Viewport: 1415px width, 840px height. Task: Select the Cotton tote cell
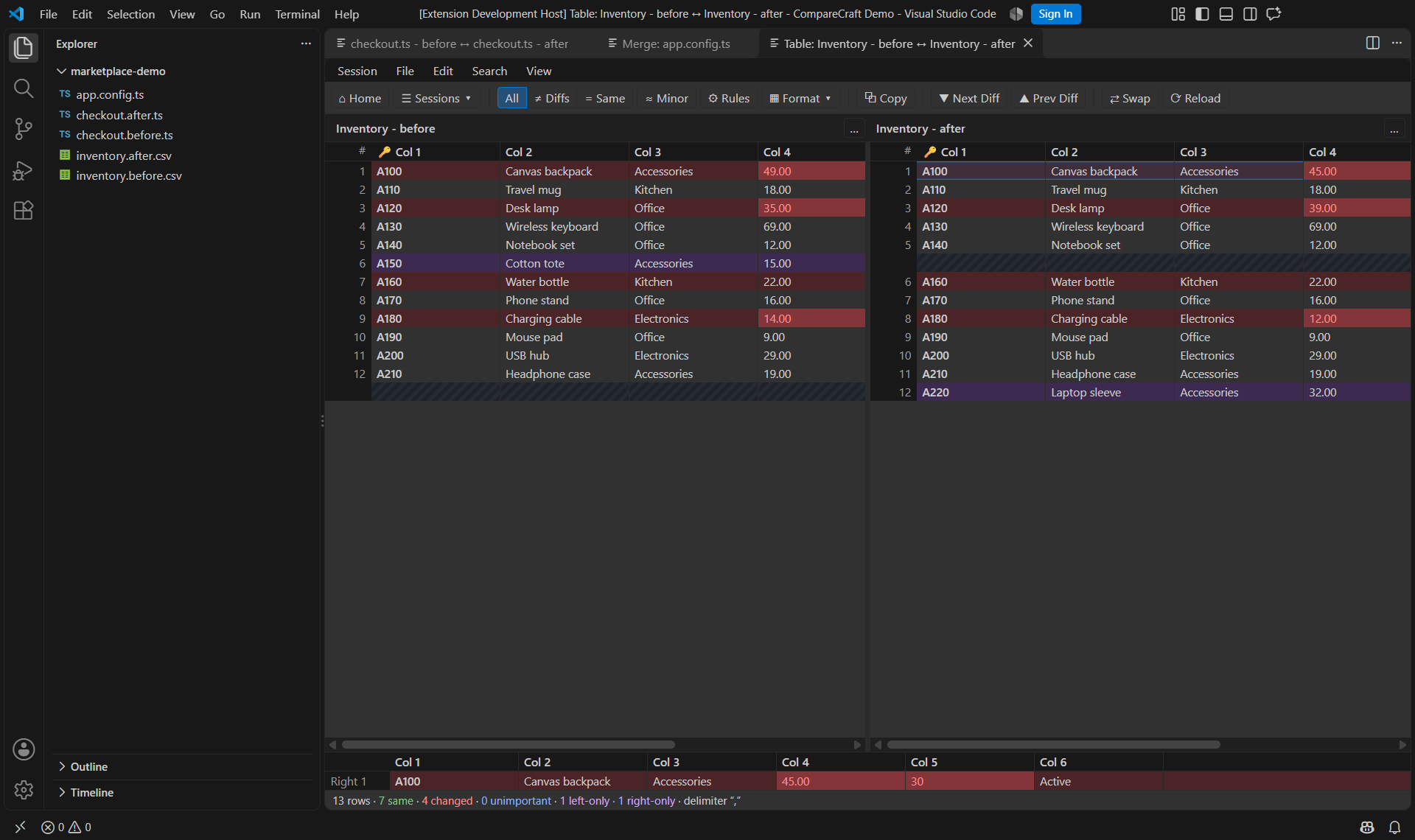565,263
